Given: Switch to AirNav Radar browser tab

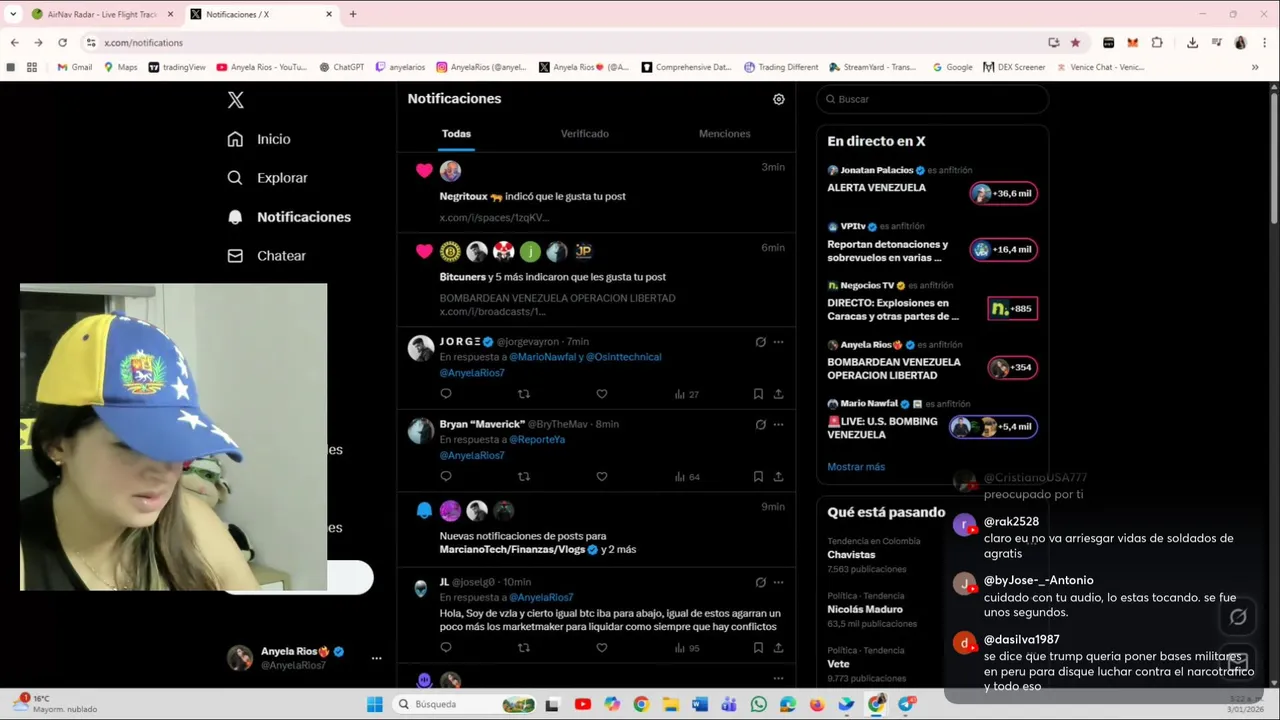Looking at the screenshot, I should pos(101,14).
